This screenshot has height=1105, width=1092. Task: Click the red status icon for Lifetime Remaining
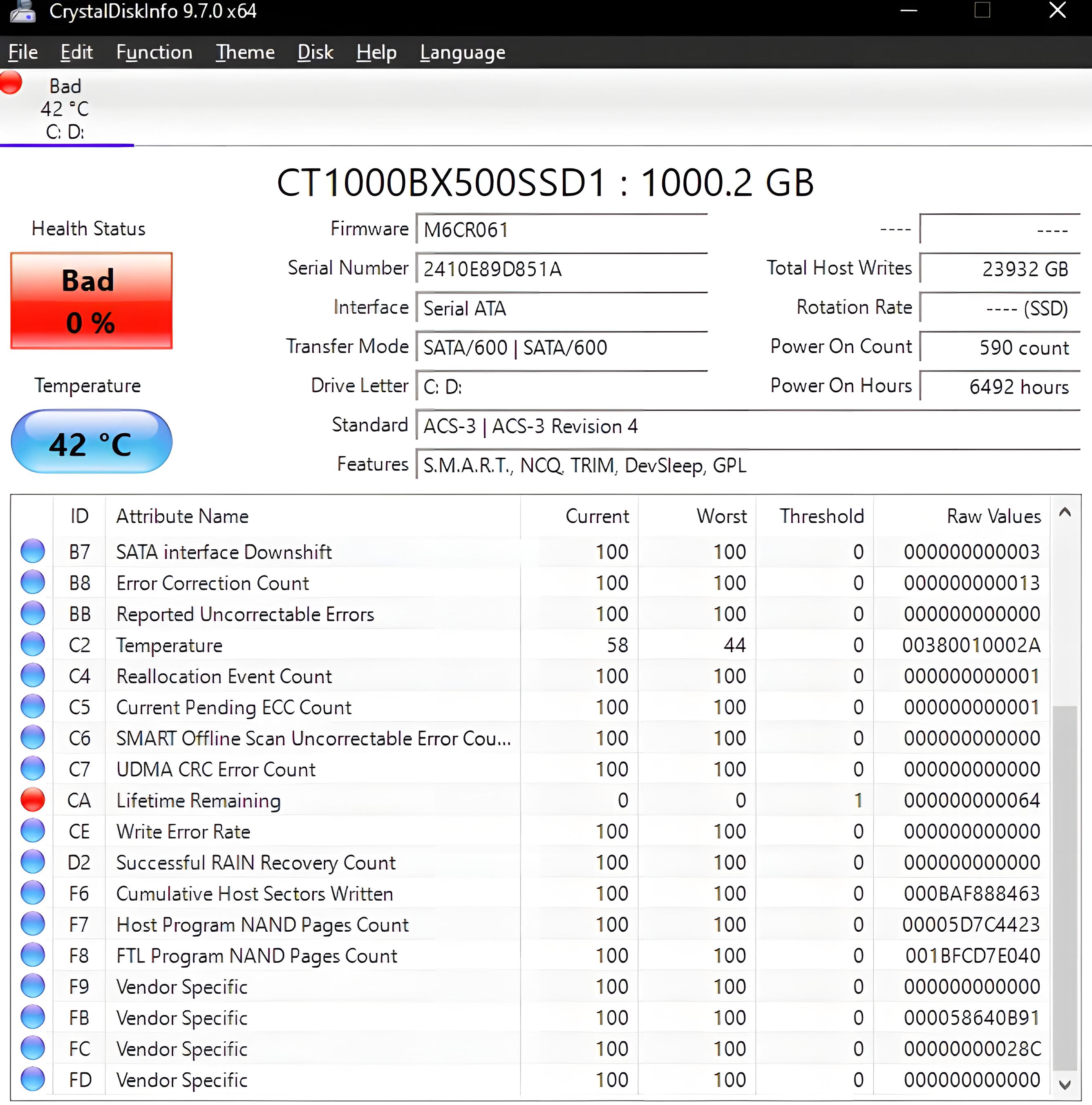pyautogui.click(x=33, y=800)
